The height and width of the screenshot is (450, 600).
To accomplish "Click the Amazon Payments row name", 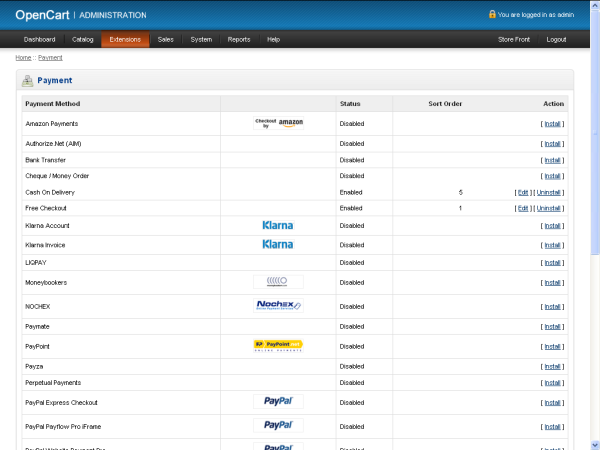I will click(x=52, y=124).
